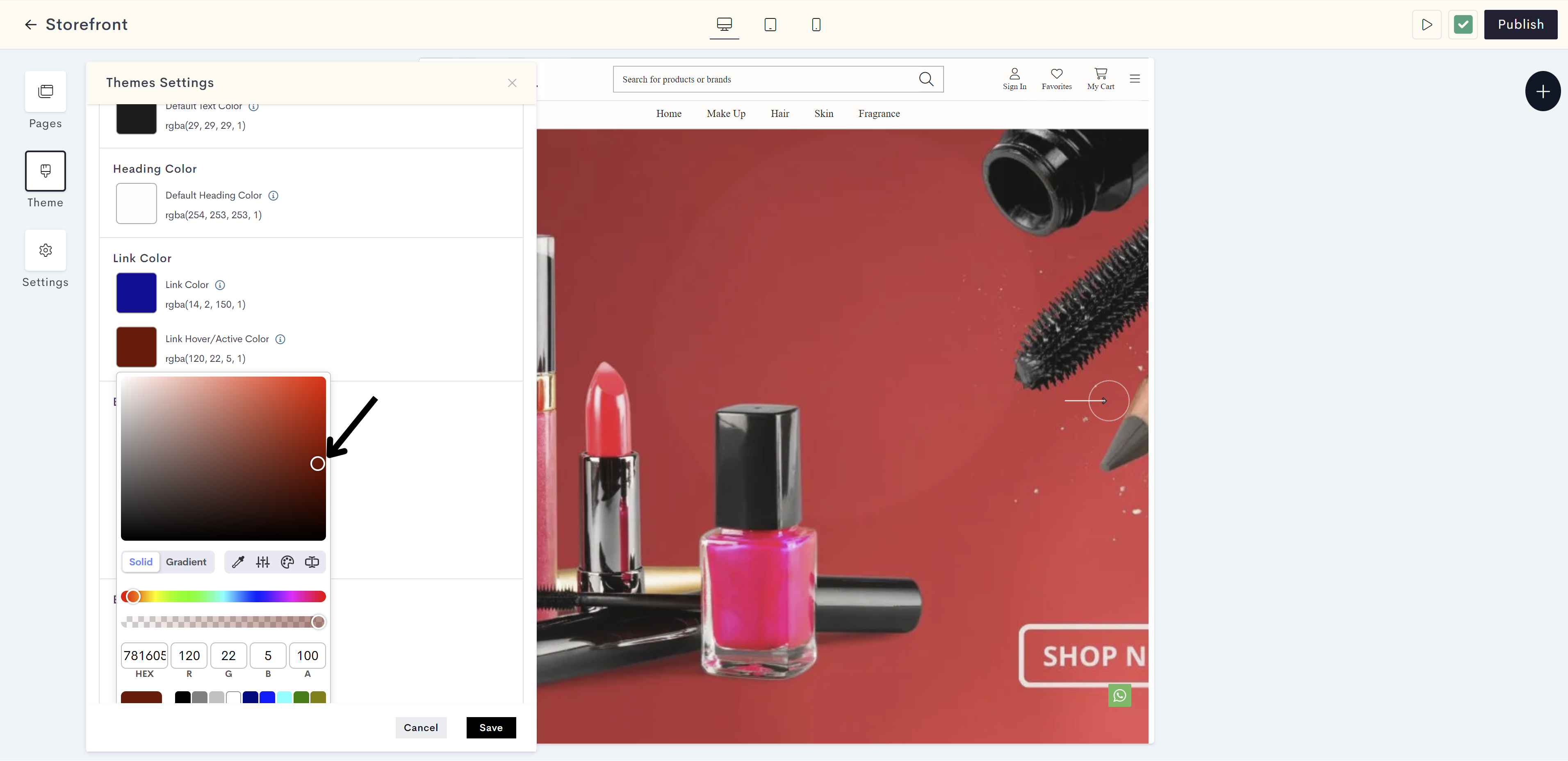Cancel theme settings changes
This screenshot has width=1568, height=761.
(x=421, y=728)
